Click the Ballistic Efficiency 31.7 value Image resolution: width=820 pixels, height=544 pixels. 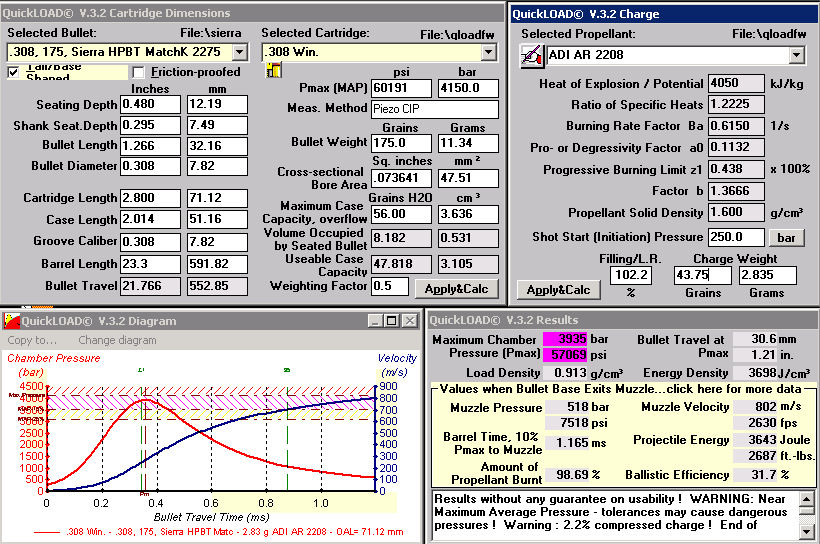pyautogui.click(x=755, y=475)
